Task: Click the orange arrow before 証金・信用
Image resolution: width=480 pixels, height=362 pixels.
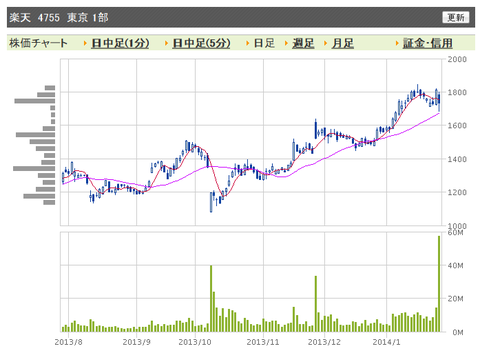Action: pos(397,43)
